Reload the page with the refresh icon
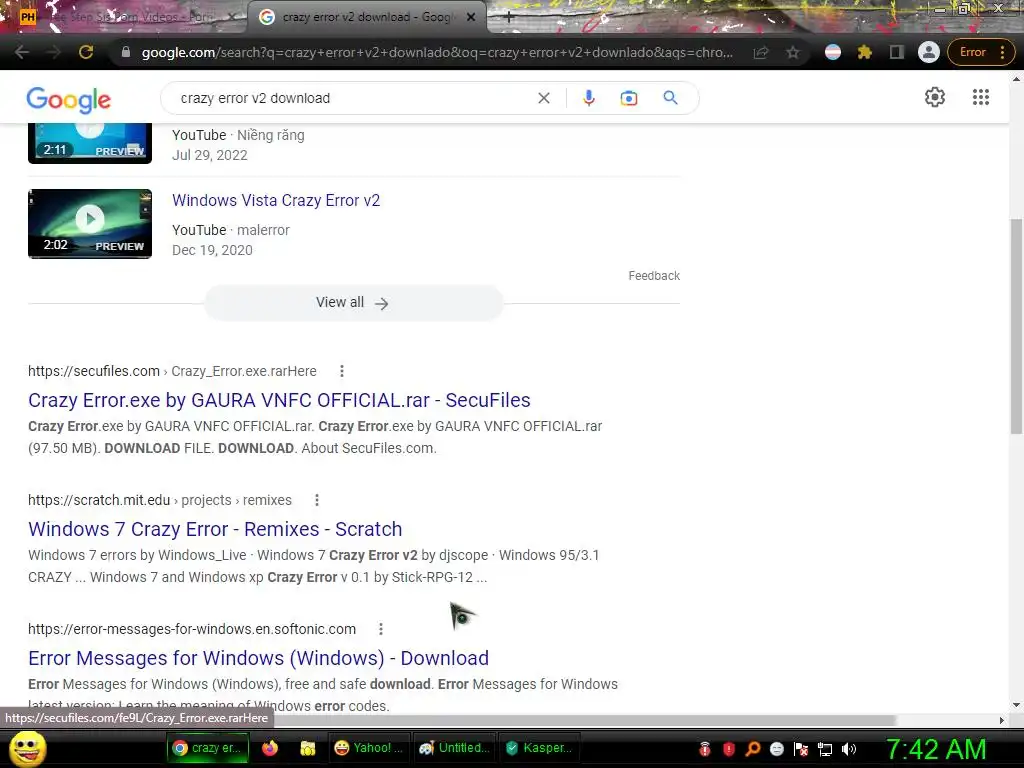 point(86,52)
